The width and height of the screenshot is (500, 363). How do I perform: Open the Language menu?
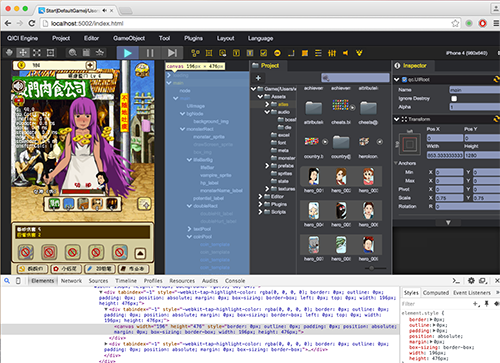pos(260,38)
